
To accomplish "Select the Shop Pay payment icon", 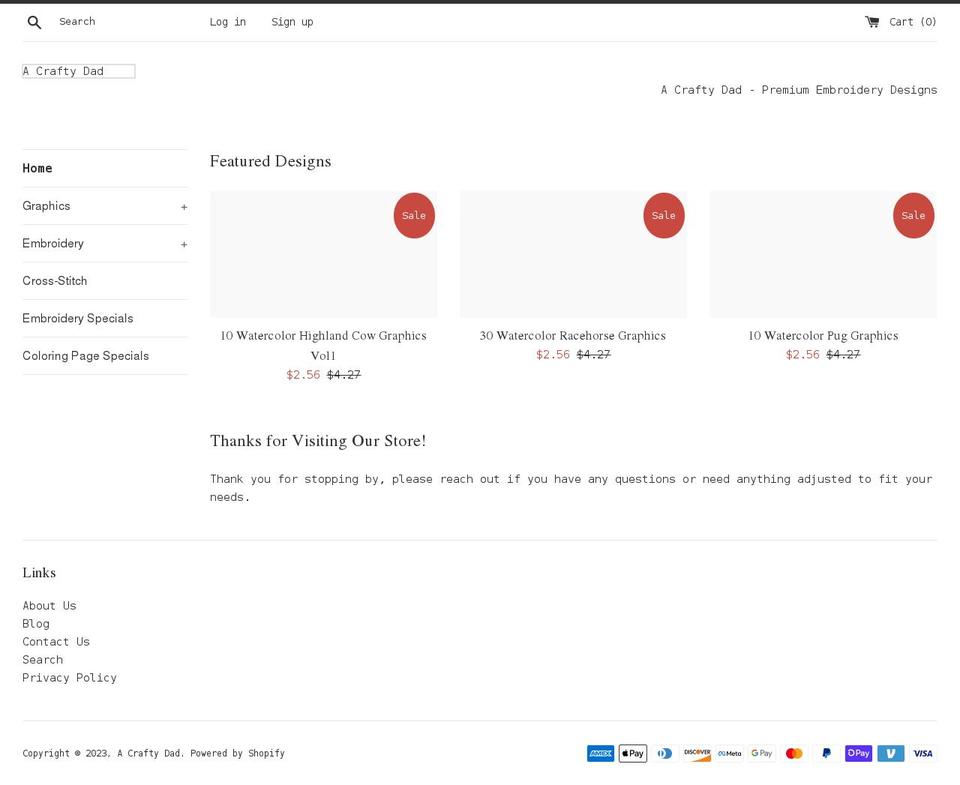I will click(x=858, y=753).
